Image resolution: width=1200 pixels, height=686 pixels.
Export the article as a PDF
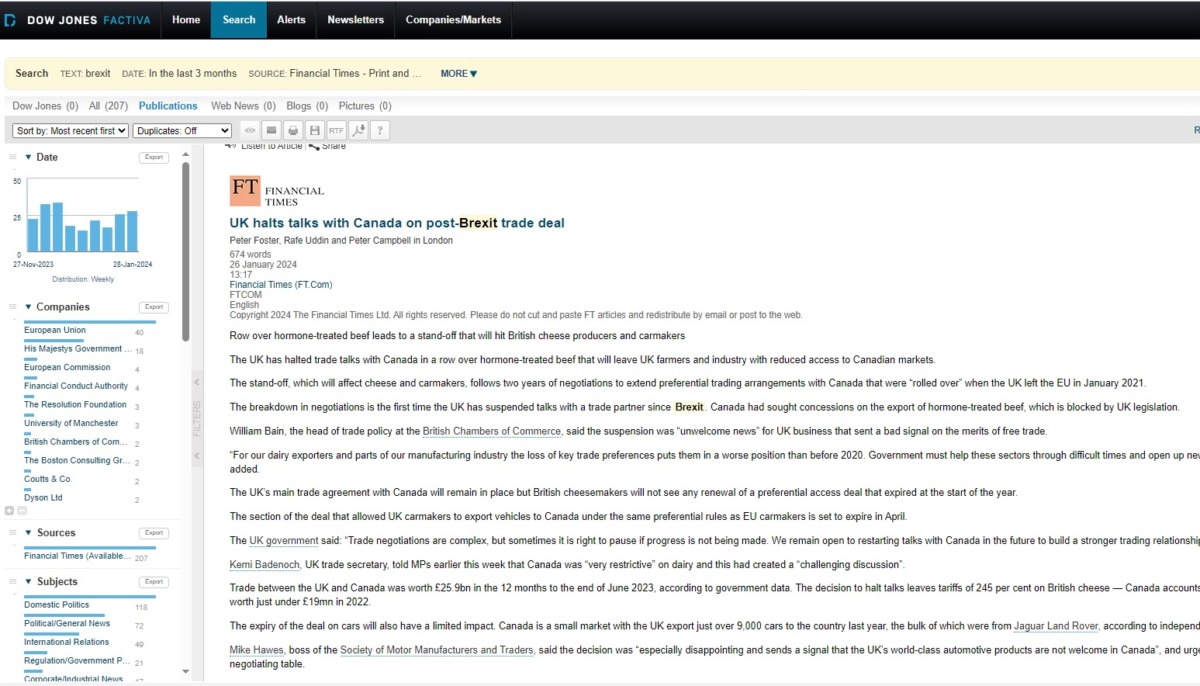click(x=358, y=130)
